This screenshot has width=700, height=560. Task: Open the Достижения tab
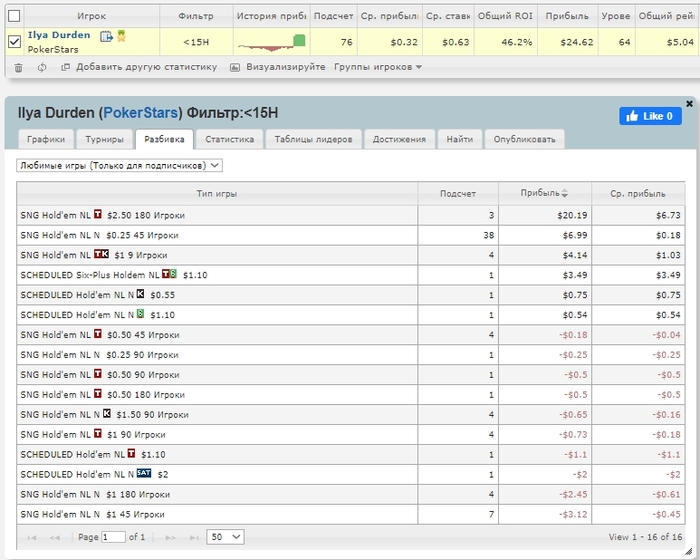click(x=400, y=139)
